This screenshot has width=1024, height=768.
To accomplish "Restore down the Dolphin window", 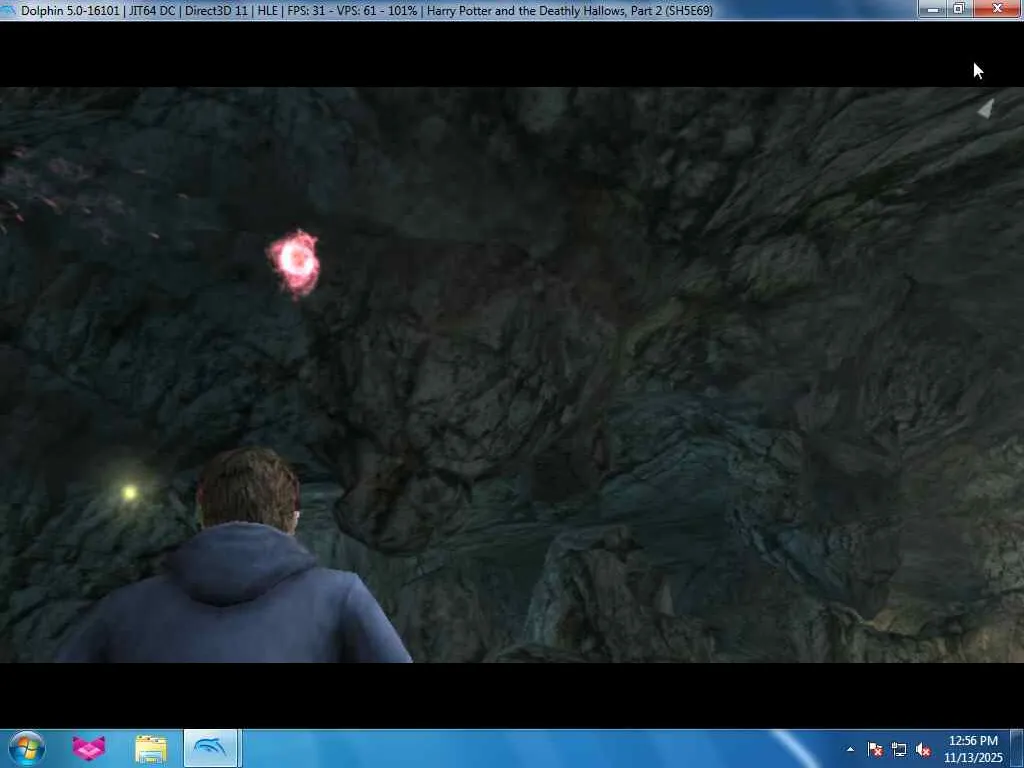I will pos(959,8).
